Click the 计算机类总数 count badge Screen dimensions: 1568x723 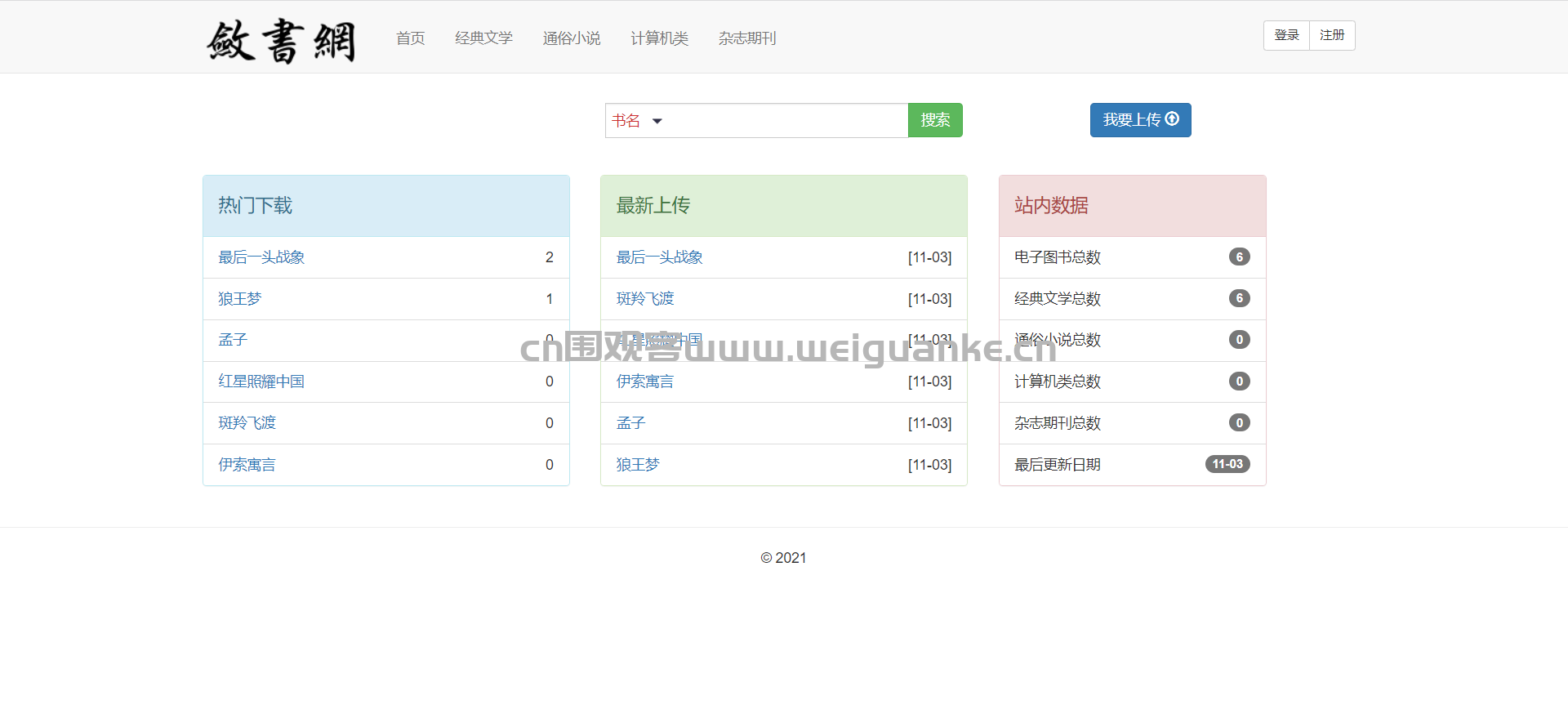coord(1240,381)
